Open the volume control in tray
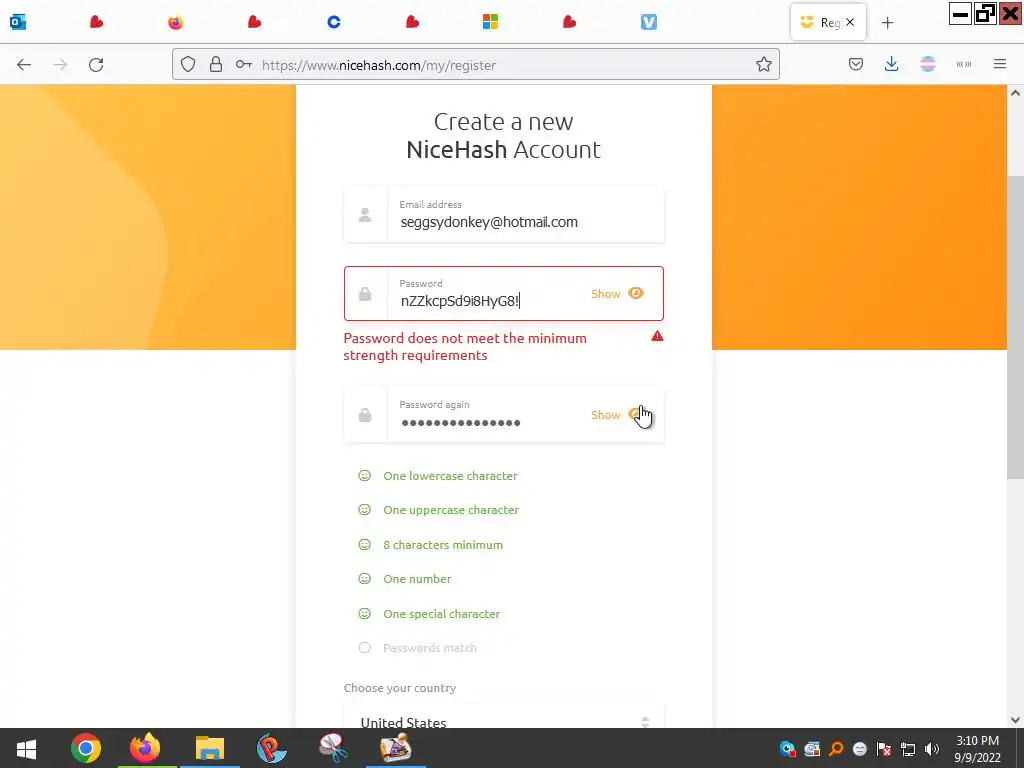 pyautogui.click(x=932, y=749)
